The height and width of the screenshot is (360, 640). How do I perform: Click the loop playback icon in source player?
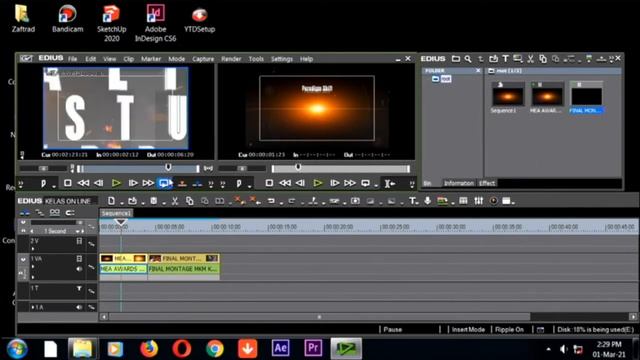[164, 183]
